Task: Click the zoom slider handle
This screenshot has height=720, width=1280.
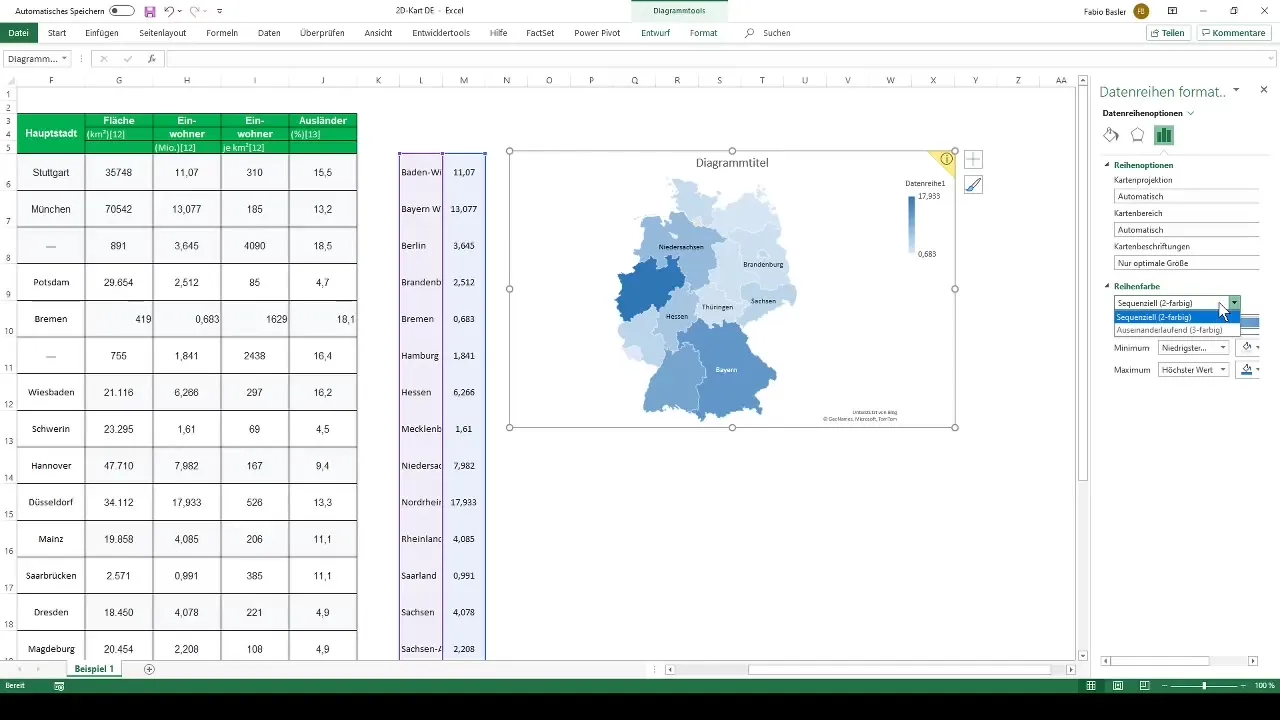Action: pos(1204,686)
